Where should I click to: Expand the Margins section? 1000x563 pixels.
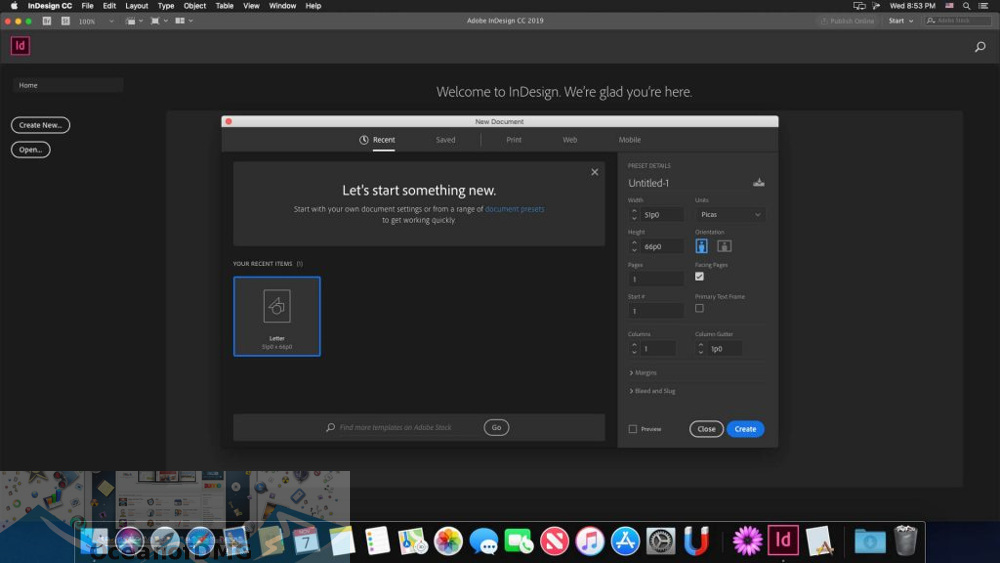point(643,373)
